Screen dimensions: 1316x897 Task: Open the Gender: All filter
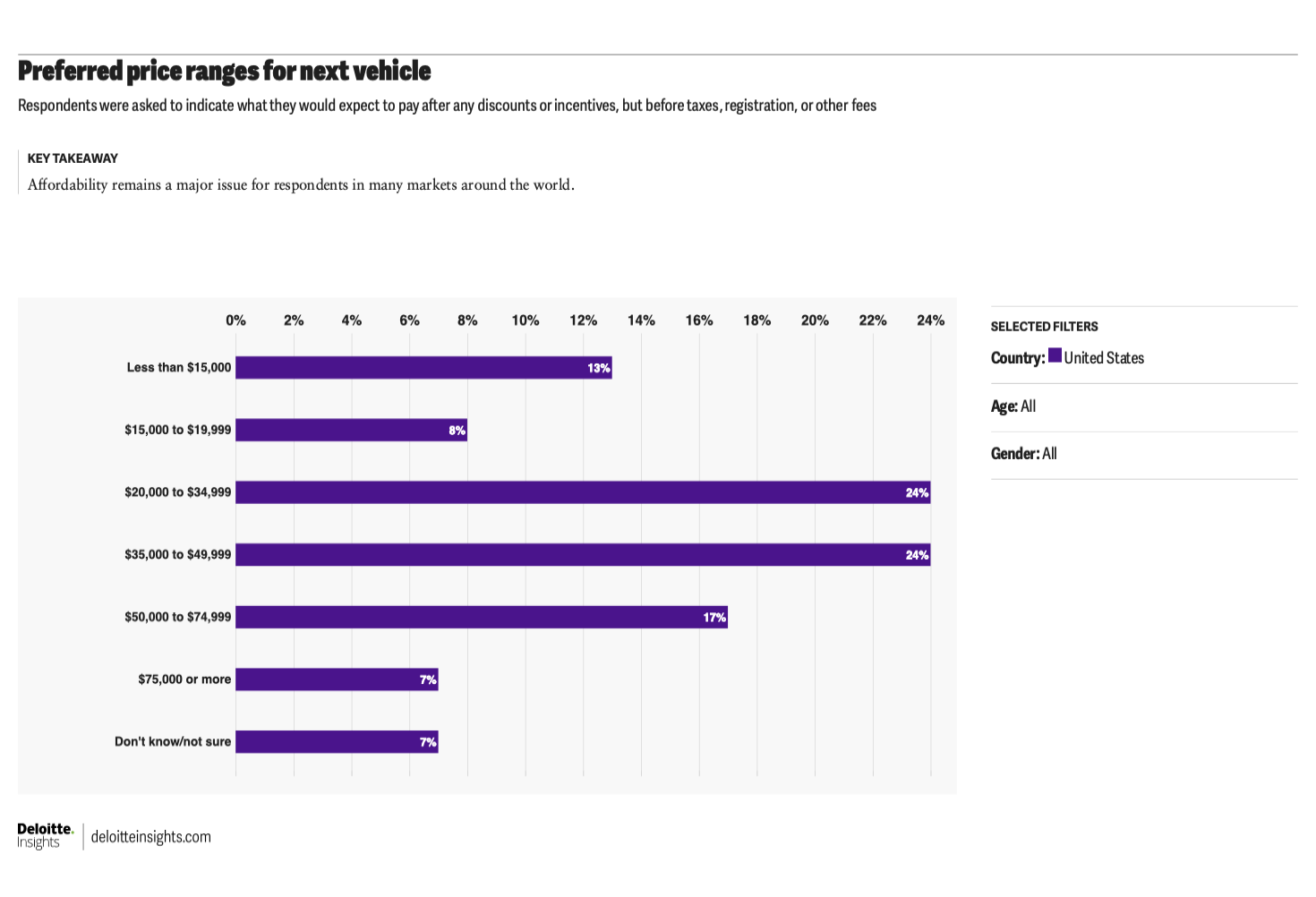1023,454
